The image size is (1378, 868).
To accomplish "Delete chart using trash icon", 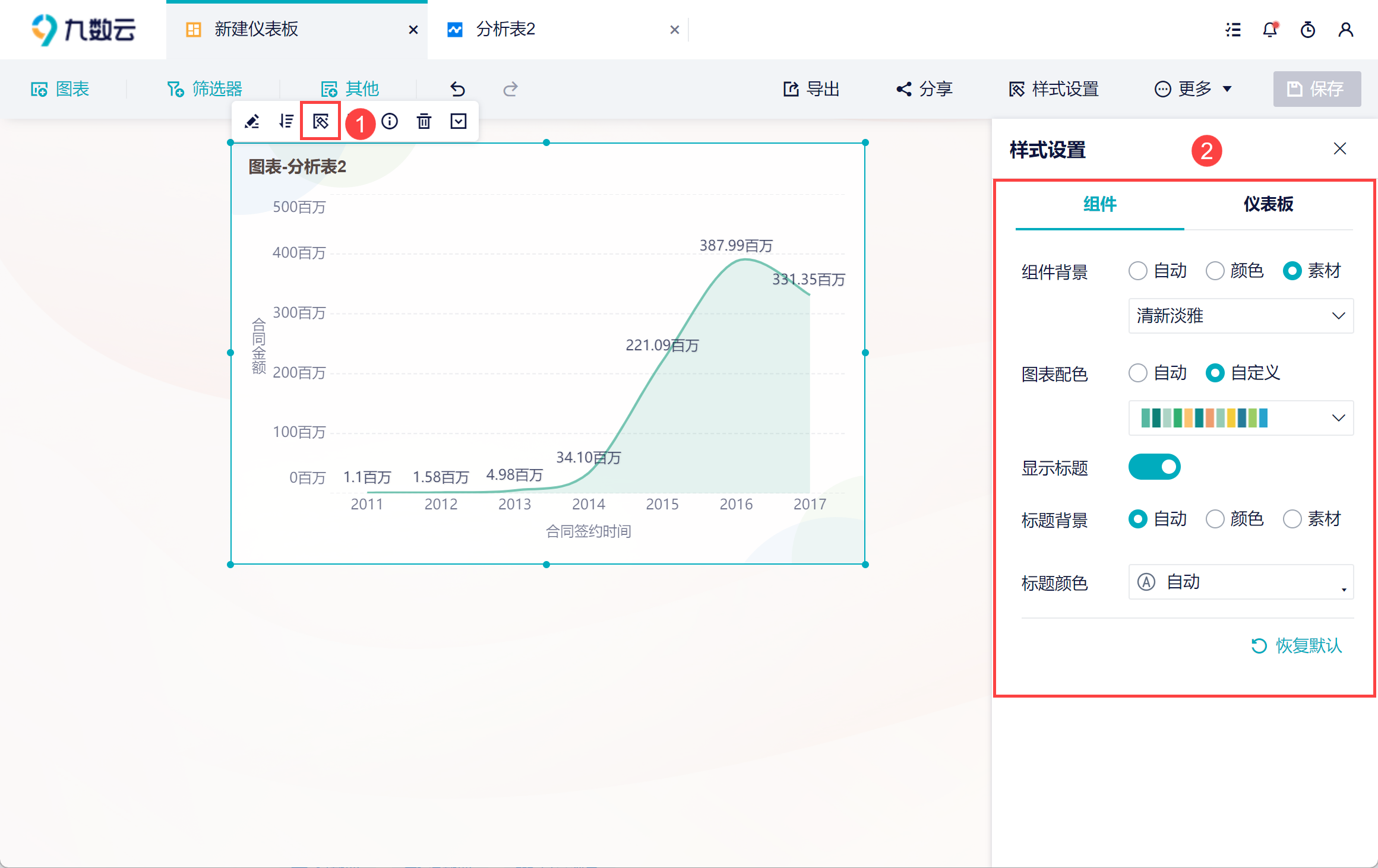I will pyautogui.click(x=424, y=122).
